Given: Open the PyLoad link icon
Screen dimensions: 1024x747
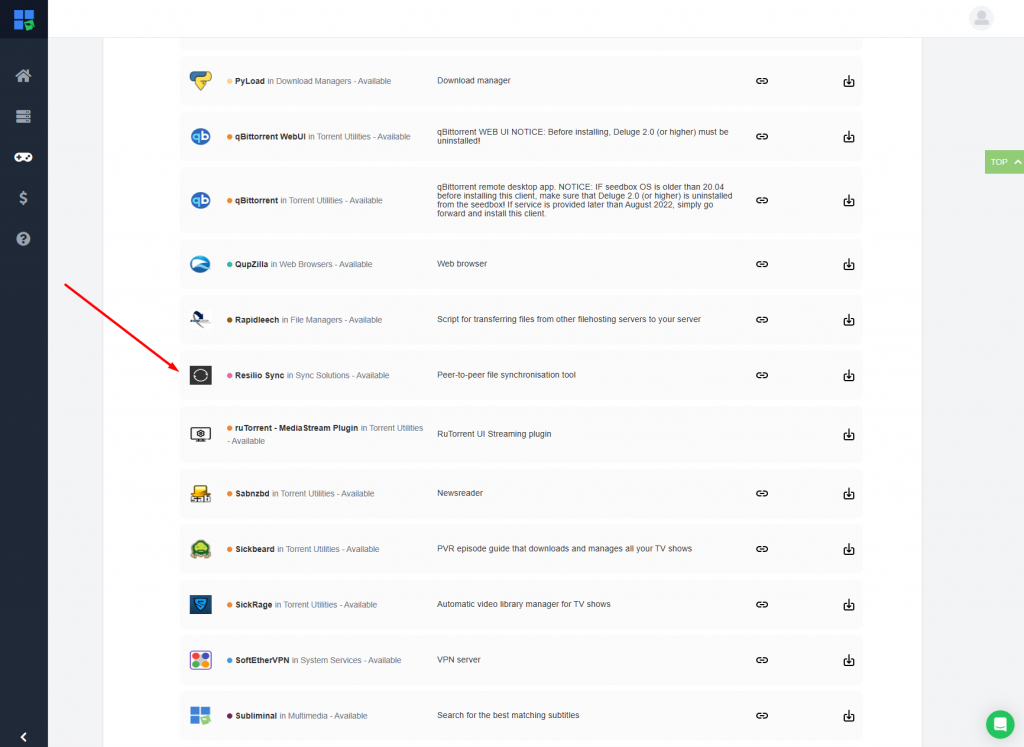Looking at the screenshot, I should (761, 81).
